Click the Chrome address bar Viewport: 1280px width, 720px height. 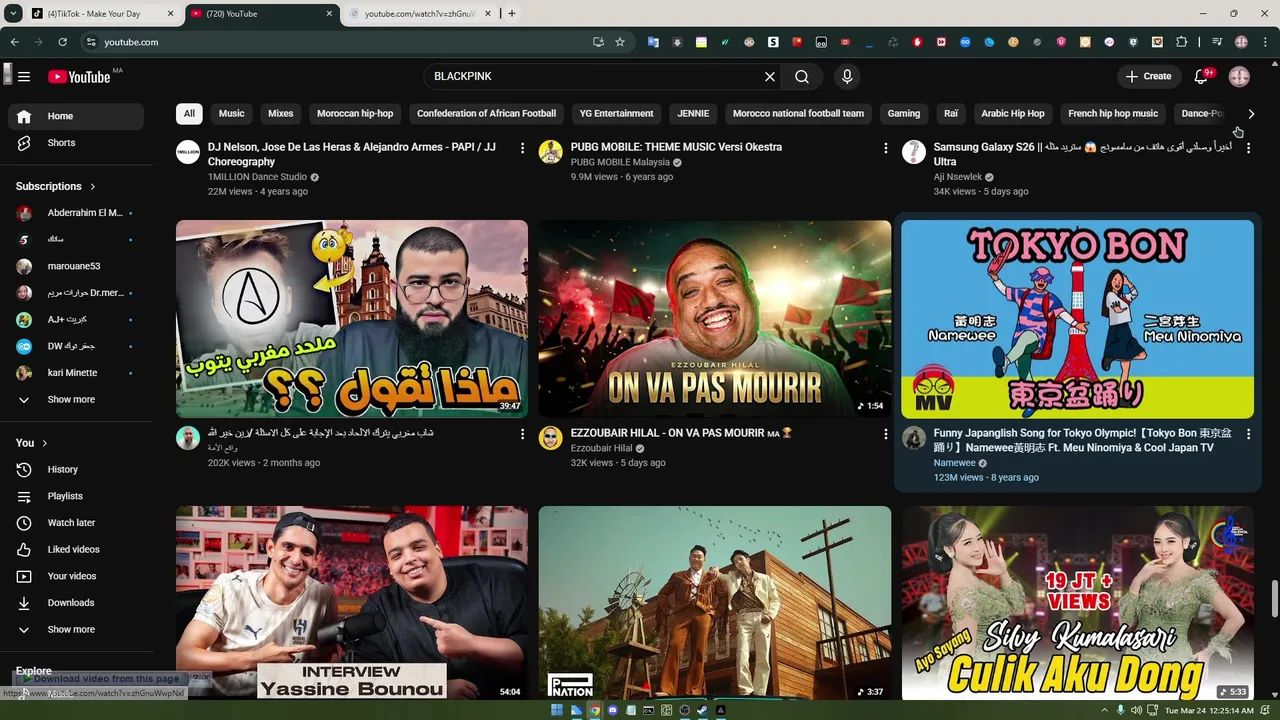(340, 42)
